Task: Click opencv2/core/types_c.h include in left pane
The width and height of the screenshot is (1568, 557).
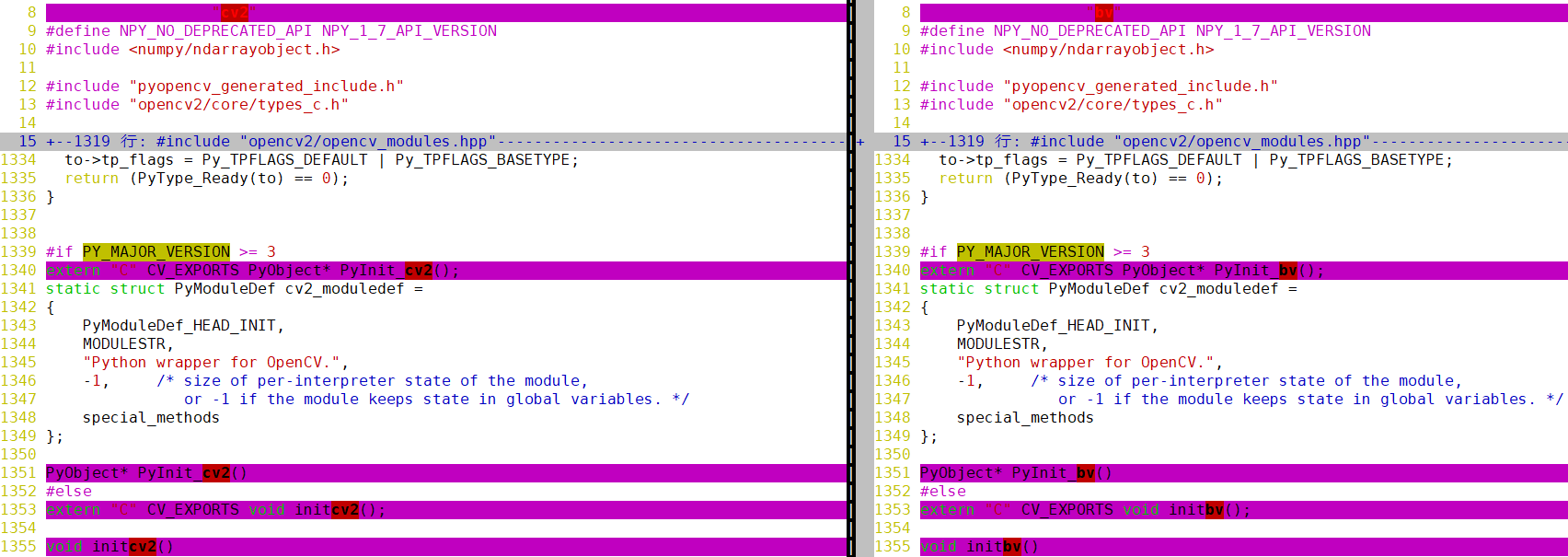Action: (239, 105)
